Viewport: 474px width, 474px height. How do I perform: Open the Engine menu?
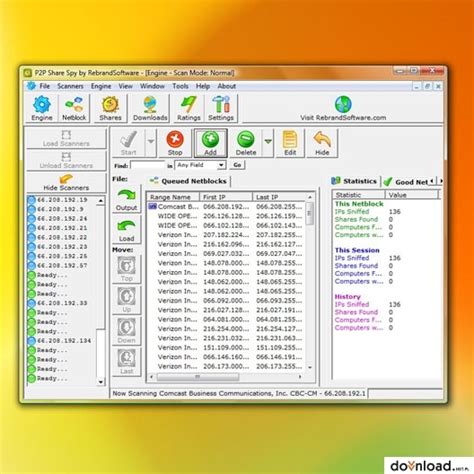(101, 86)
